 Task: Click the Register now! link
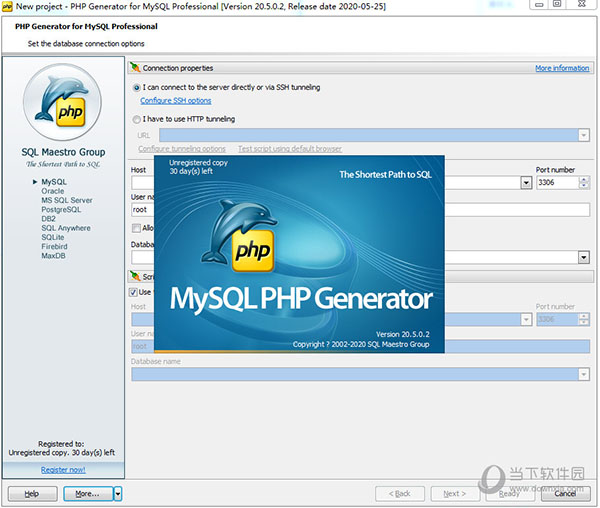pyautogui.click(x=63, y=470)
